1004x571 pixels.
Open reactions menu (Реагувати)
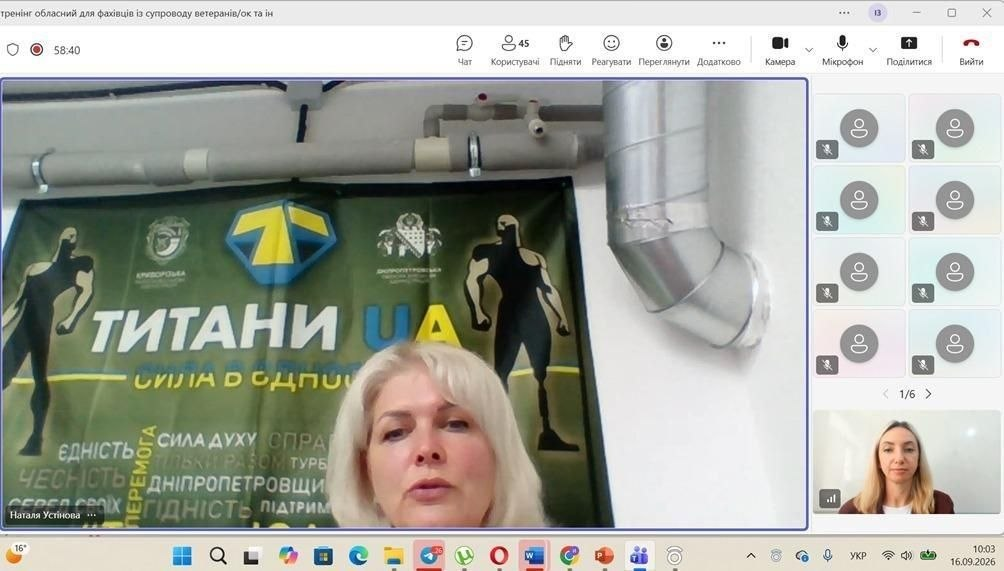611,50
